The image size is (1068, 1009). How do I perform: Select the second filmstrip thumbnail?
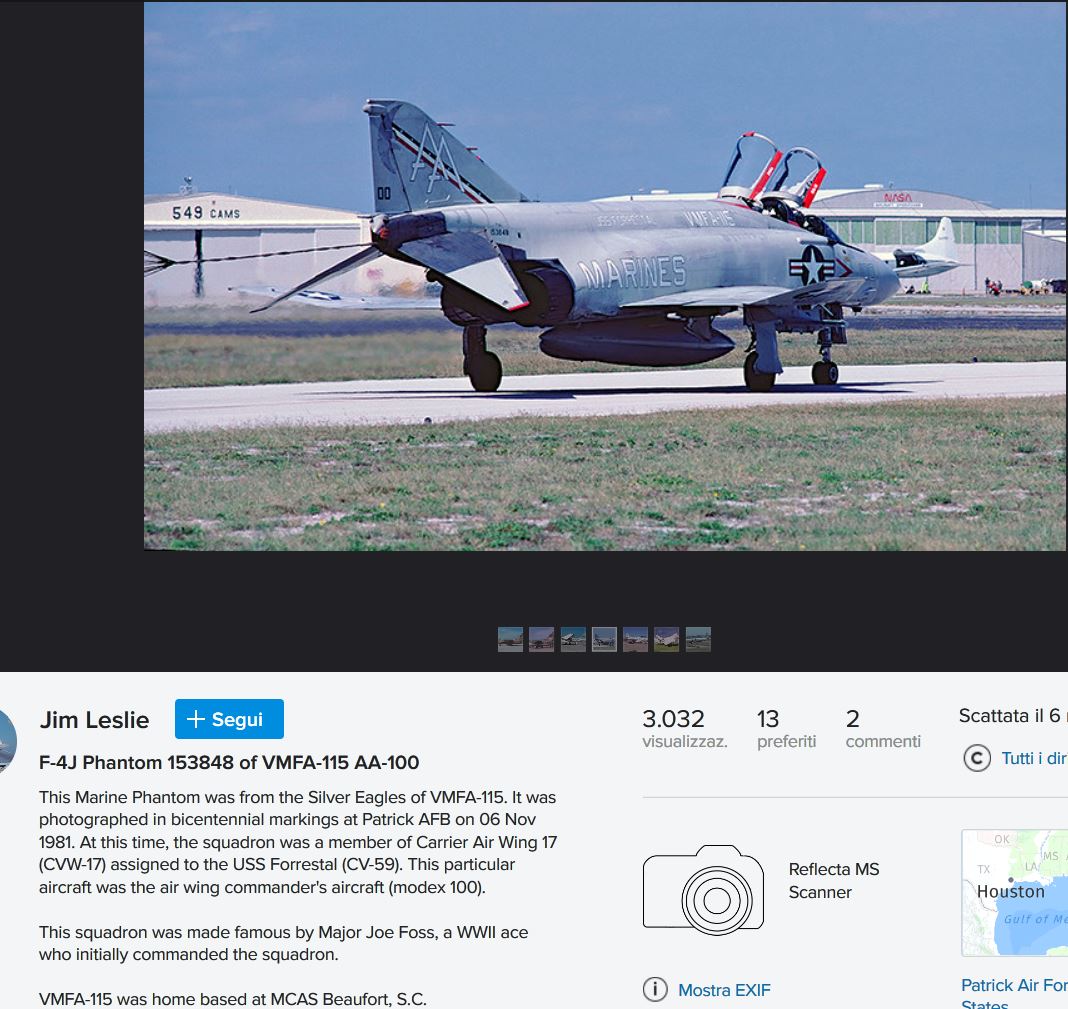tap(541, 640)
